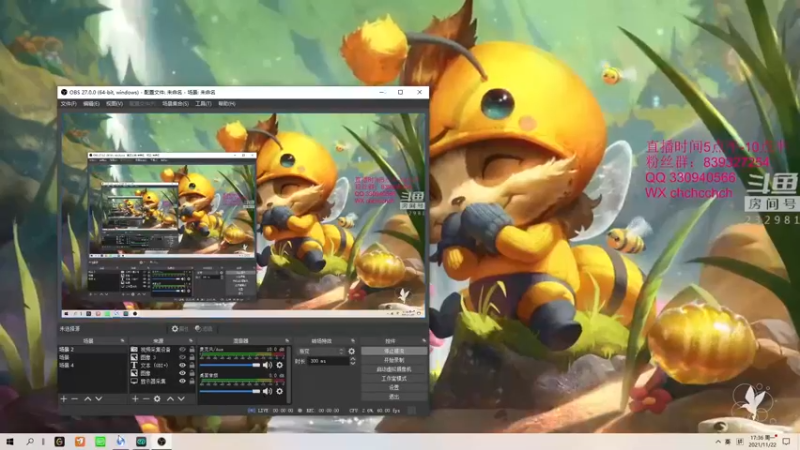Pop out the 场景 dock panel

122,340
